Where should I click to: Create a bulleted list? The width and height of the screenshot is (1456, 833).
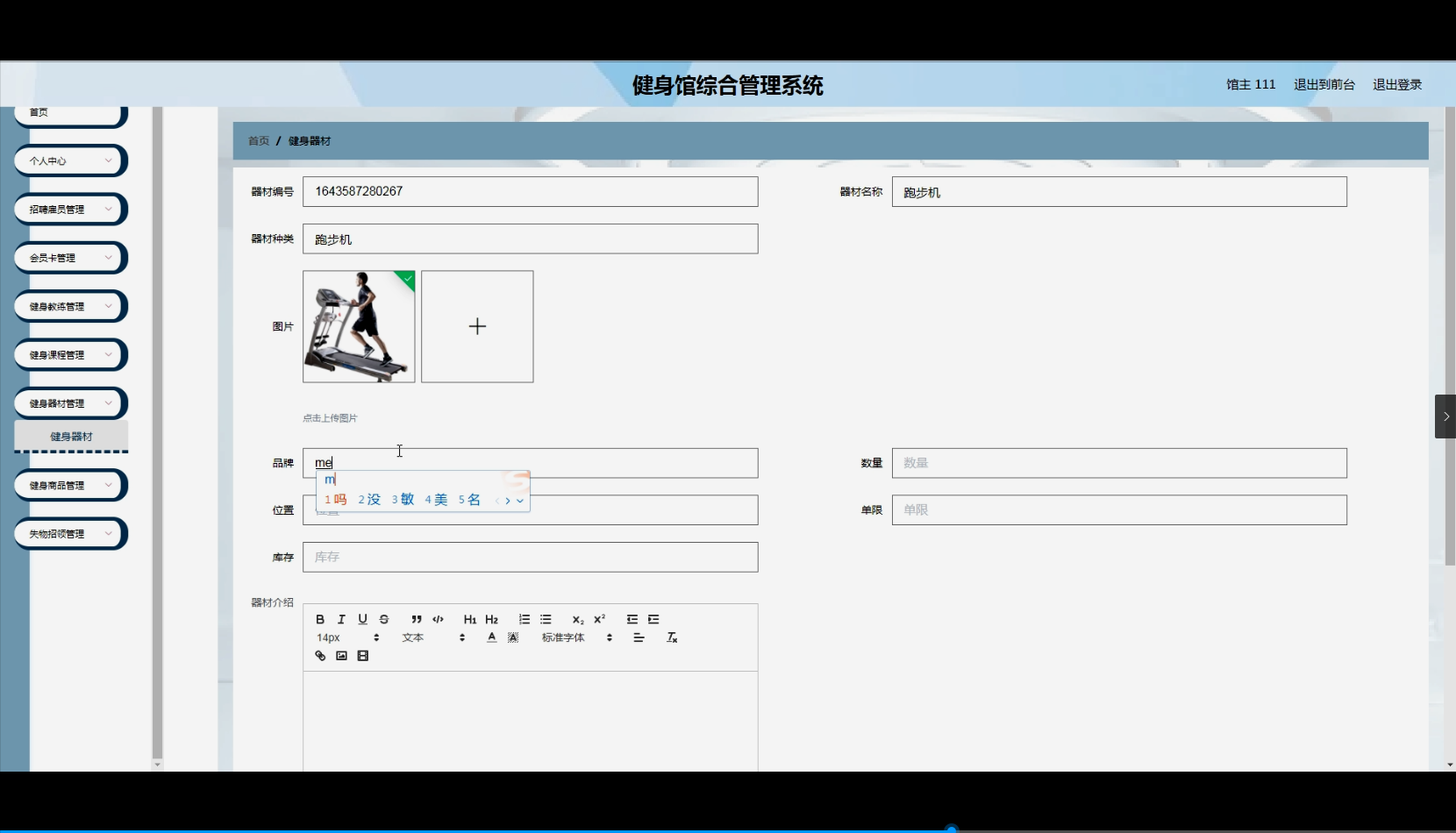pyautogui.click(x=546, y=619)
